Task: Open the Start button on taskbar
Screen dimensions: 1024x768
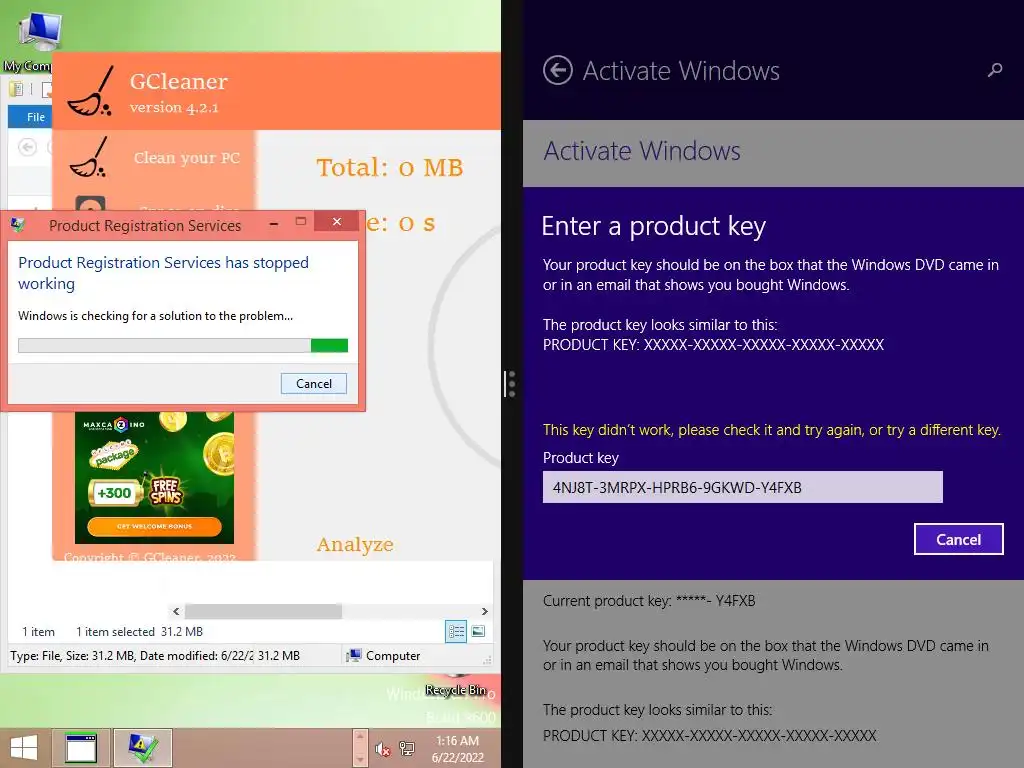Action: (24, 748)
